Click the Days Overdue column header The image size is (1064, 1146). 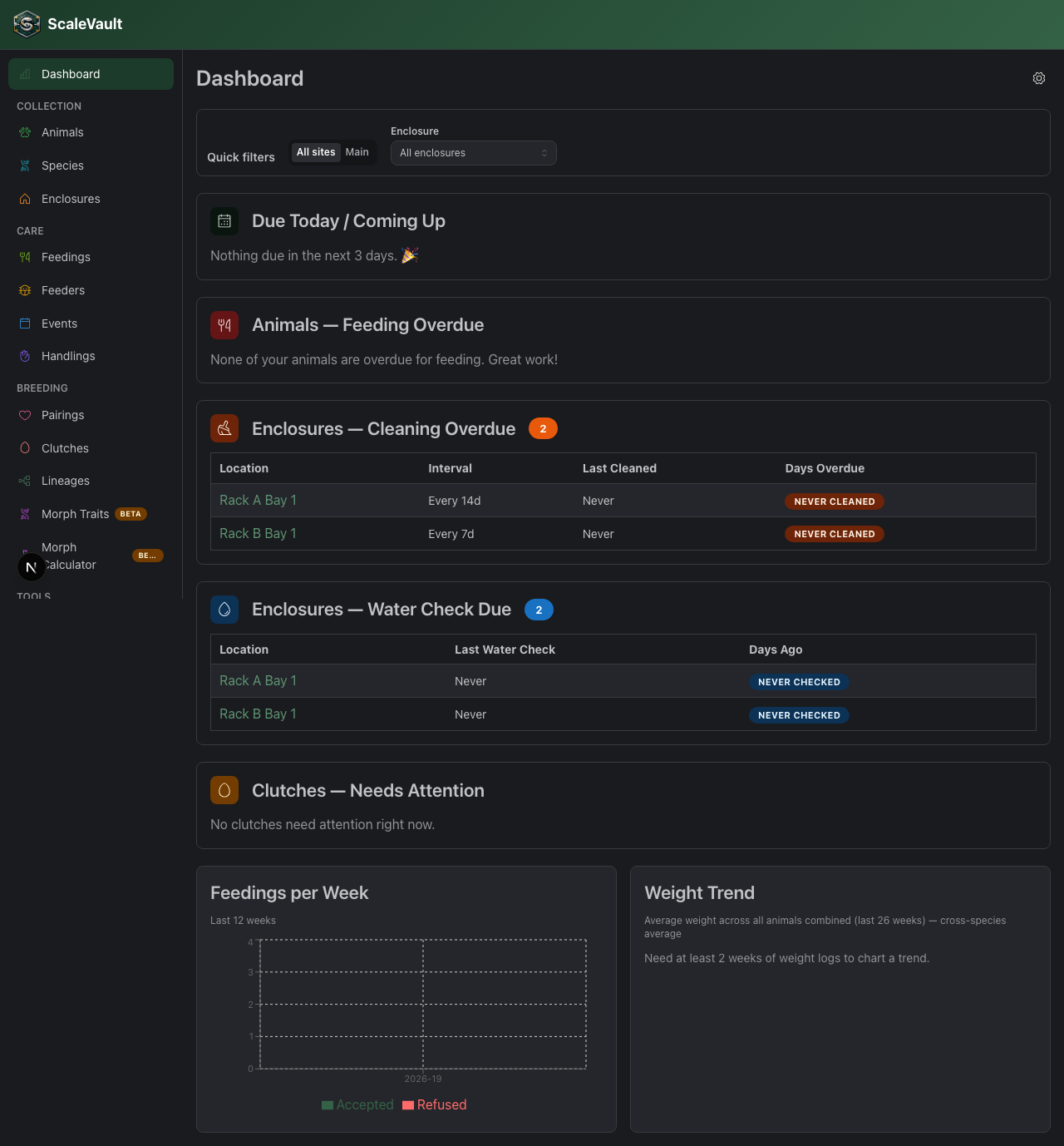pyautogui.click(x=825, y=468)
